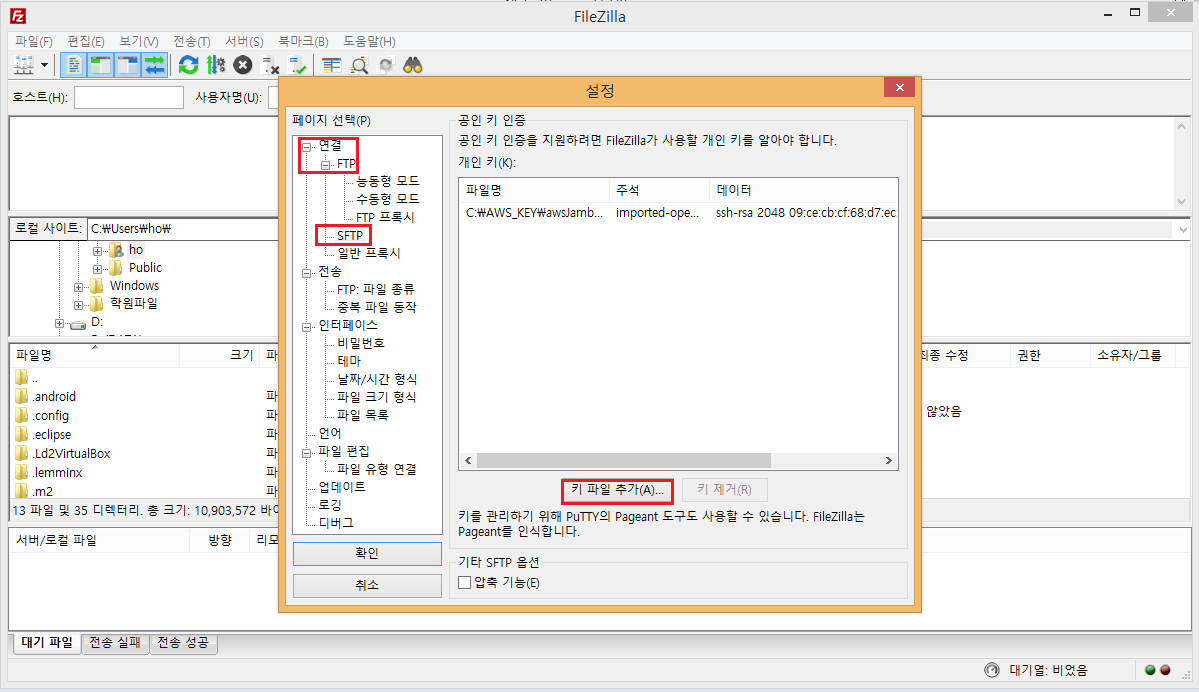Image resolution: width=1199 pixels, height=692 pixels.
Task: Collapse the 연결 tree node
Action: (307, 146)
